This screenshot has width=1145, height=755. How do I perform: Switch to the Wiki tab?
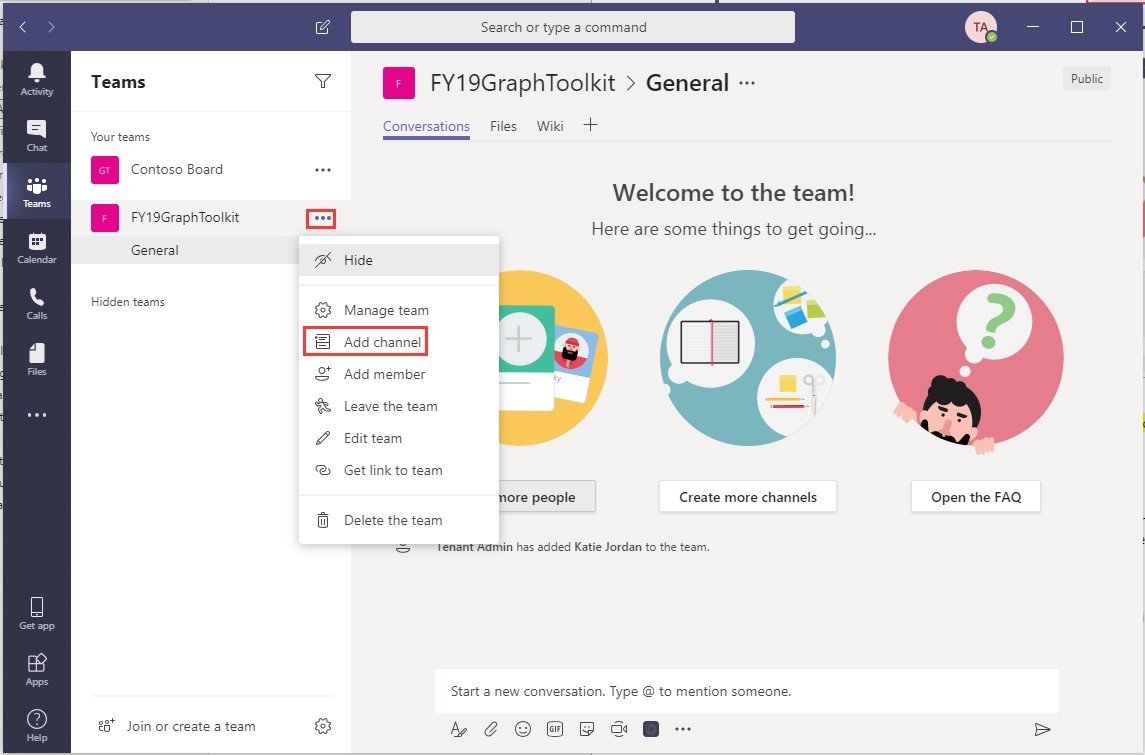click(550, 126)
